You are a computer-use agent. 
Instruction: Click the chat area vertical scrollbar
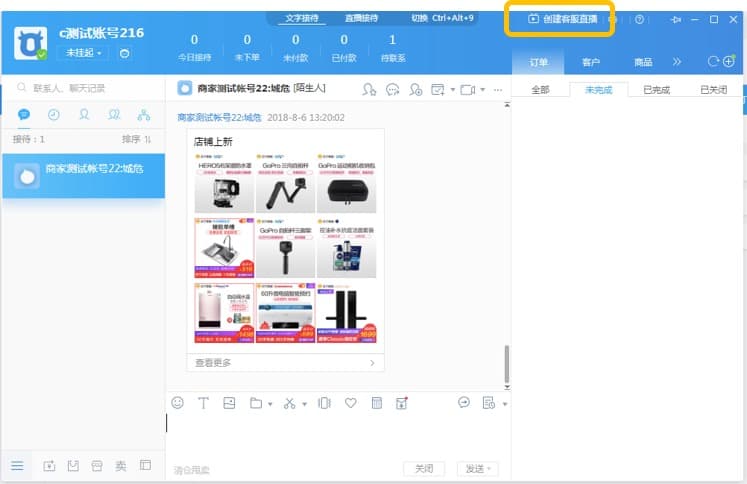pos(506,364)
